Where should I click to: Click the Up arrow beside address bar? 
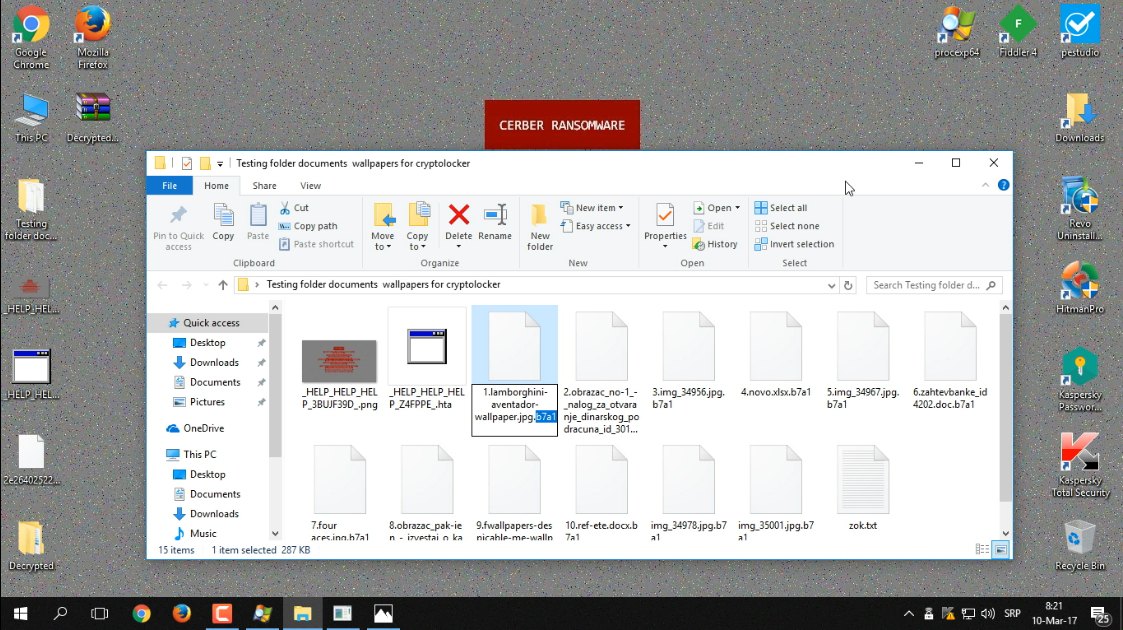coord(223,285)
